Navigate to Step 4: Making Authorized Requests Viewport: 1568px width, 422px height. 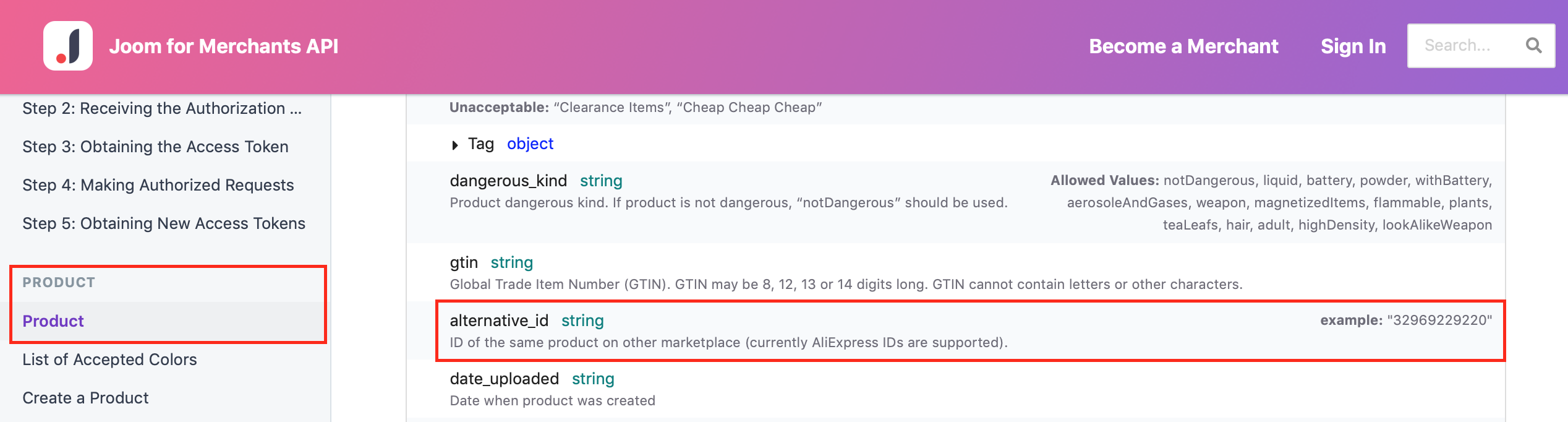tap(158, 185)
